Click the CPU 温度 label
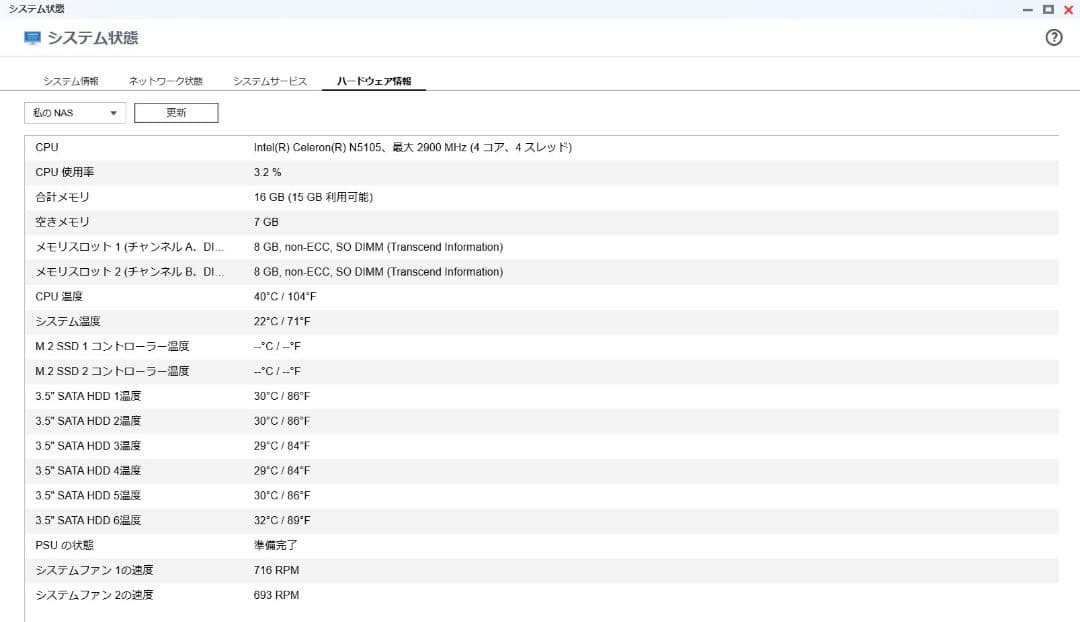 (x=59, y=296)
